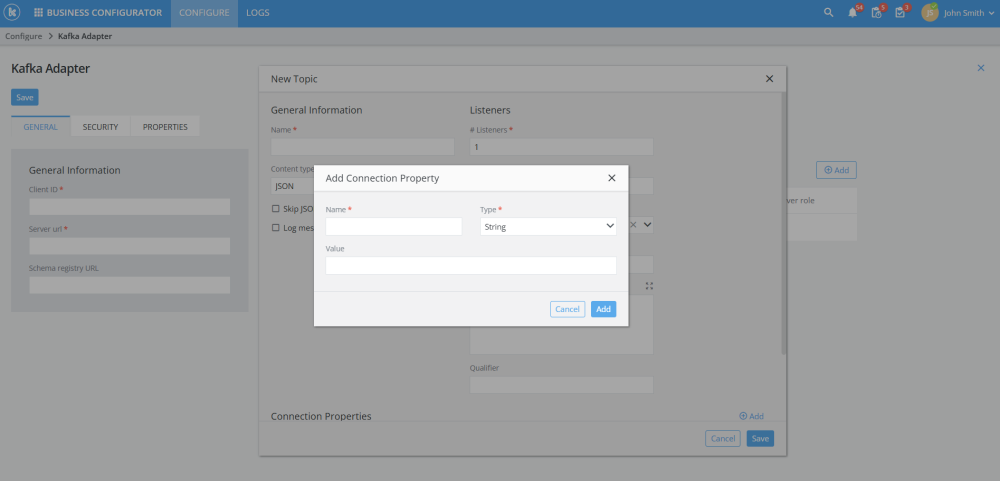Open the Type dropdown showing String

[548, 227]
